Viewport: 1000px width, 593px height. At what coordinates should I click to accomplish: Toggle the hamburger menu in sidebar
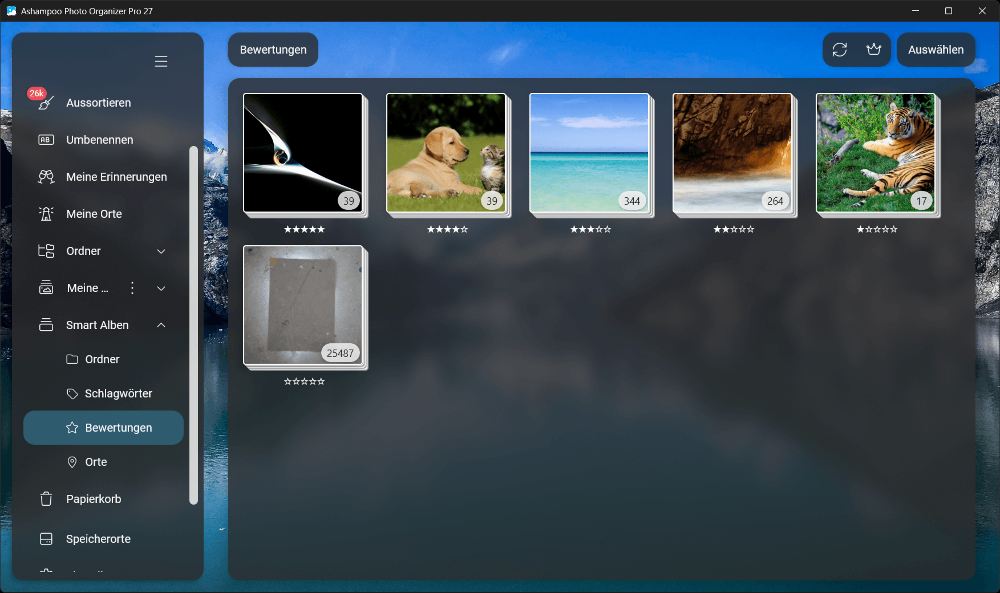pyautogui.click(x=161, y=61)
